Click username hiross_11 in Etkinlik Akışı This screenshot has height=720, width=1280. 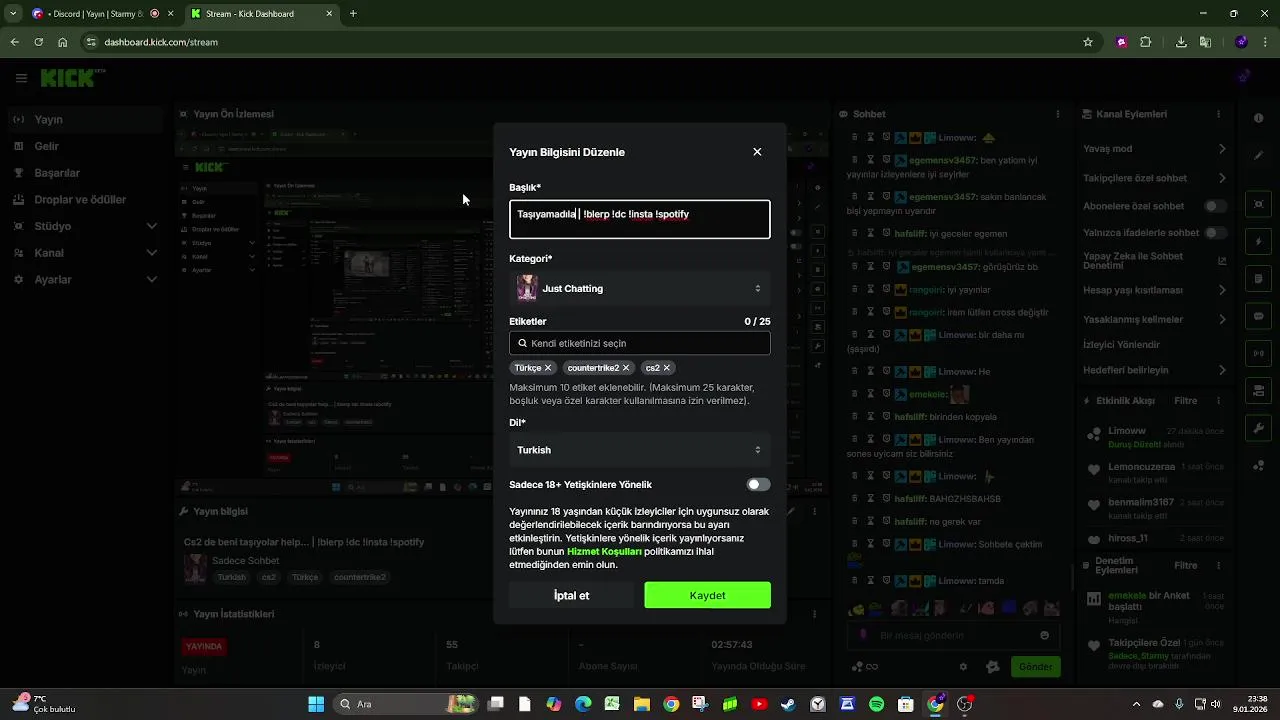point(1128,538)
